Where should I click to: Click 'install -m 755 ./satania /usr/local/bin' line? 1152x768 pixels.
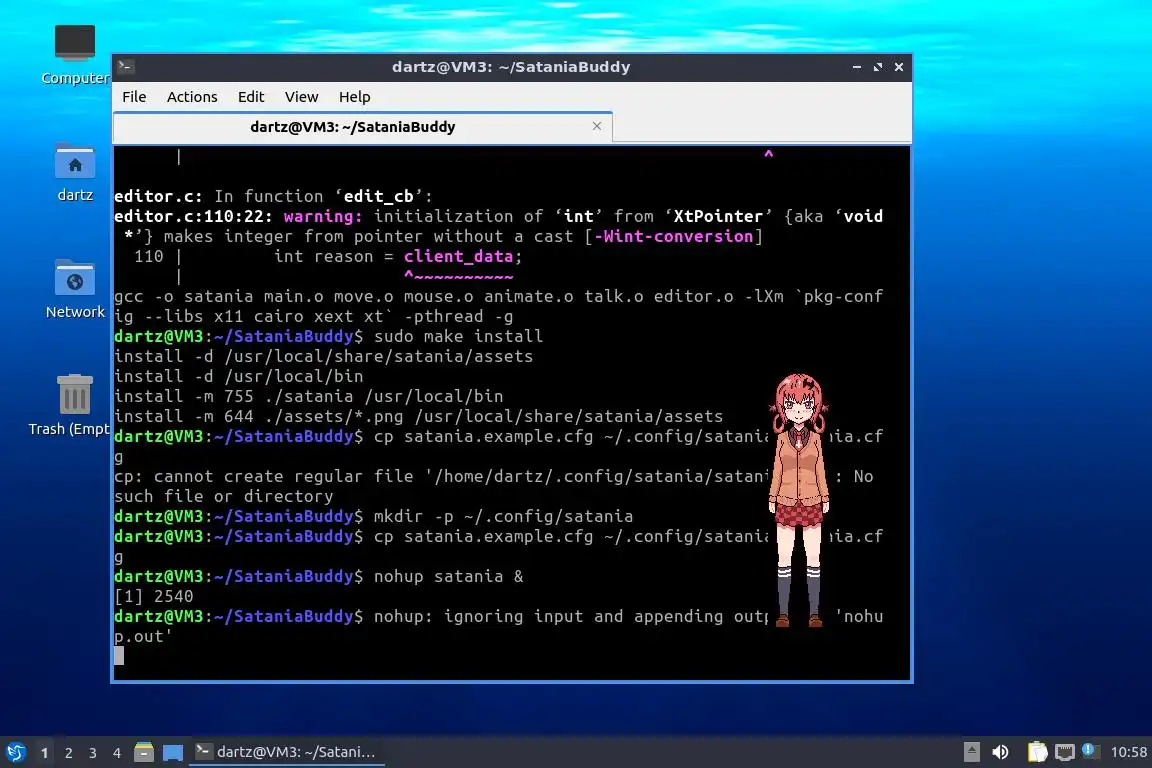309,396
